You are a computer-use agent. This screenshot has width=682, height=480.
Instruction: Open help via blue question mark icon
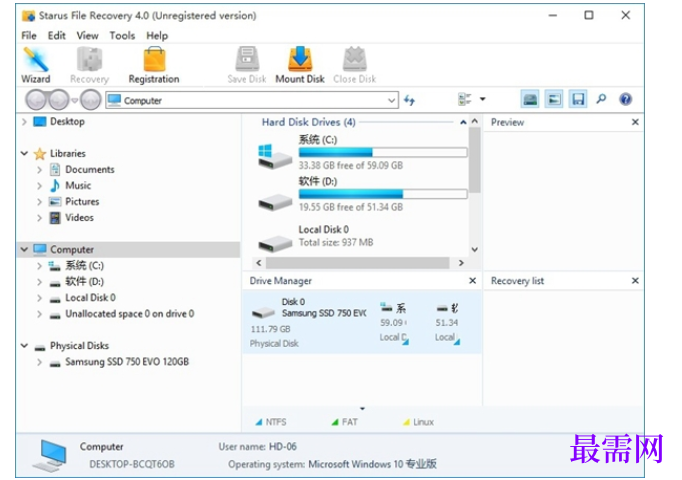(625, 100)
